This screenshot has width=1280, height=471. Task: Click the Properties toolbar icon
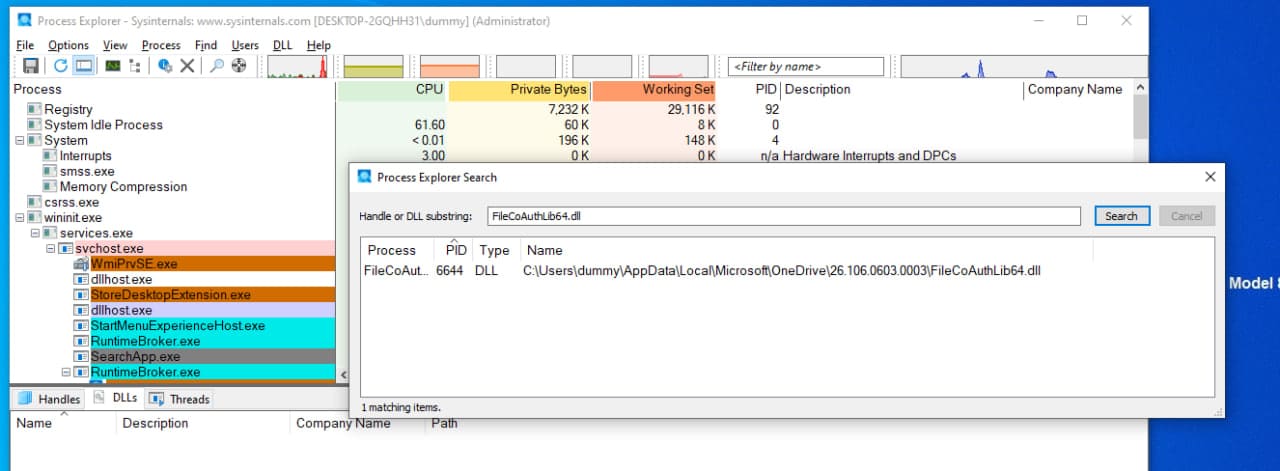click(x=165, y=66)
